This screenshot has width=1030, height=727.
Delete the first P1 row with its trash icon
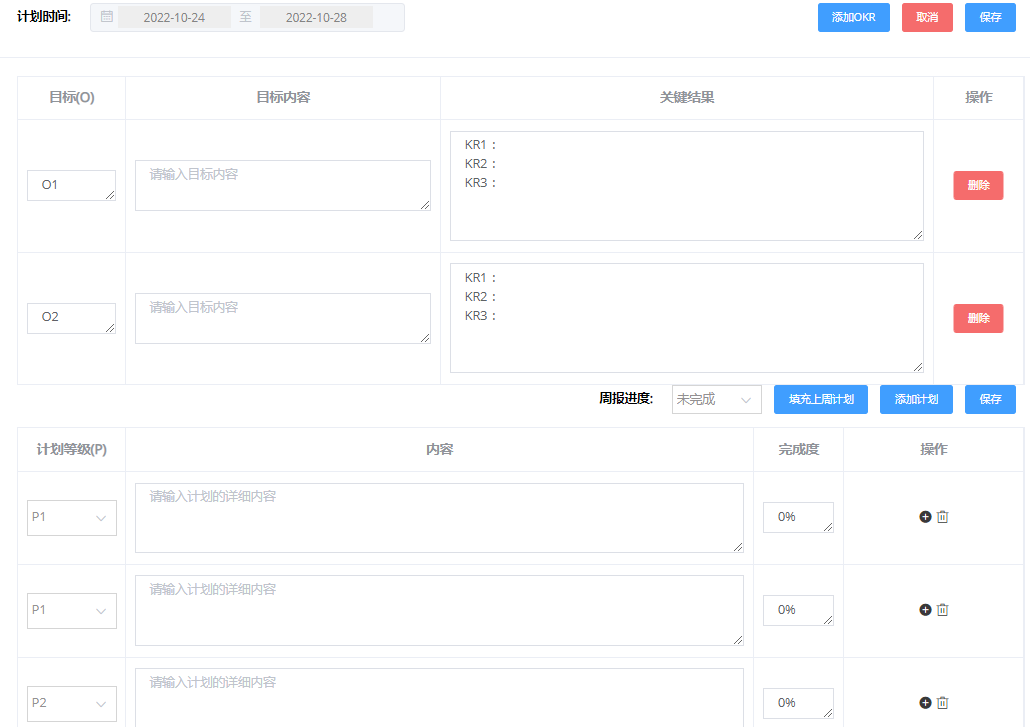coord(943,517)
